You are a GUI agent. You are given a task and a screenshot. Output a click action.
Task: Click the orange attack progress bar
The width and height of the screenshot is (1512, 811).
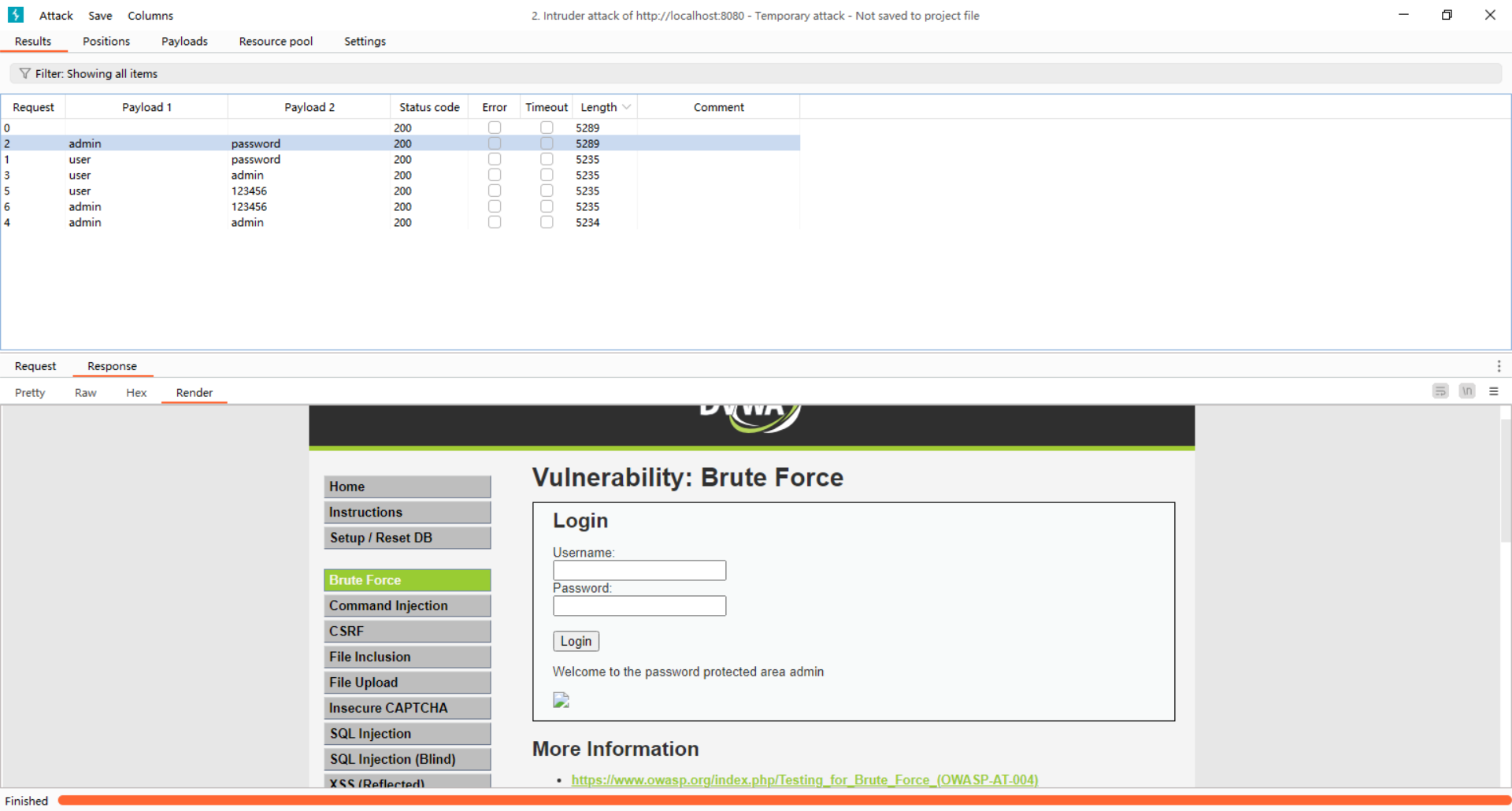[784, 801]
